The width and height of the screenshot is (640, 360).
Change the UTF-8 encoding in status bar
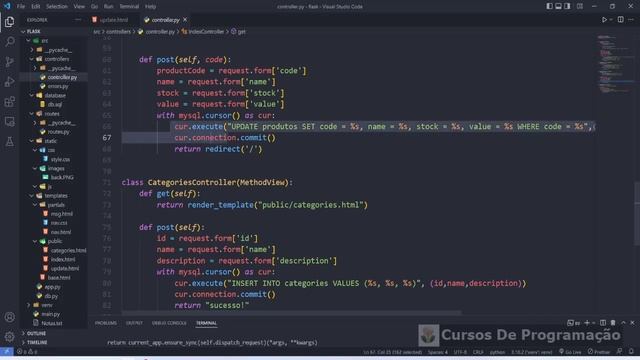[x=460, y=352]
